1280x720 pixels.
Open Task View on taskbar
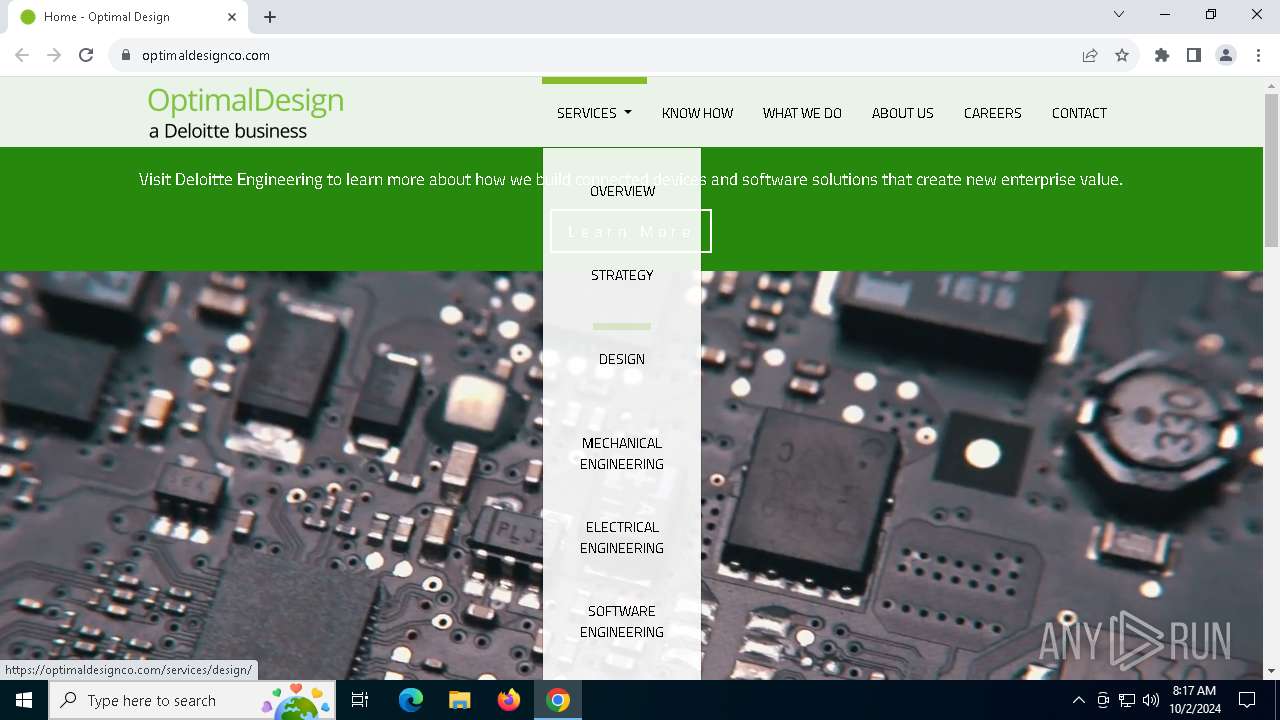click(360, 700)
